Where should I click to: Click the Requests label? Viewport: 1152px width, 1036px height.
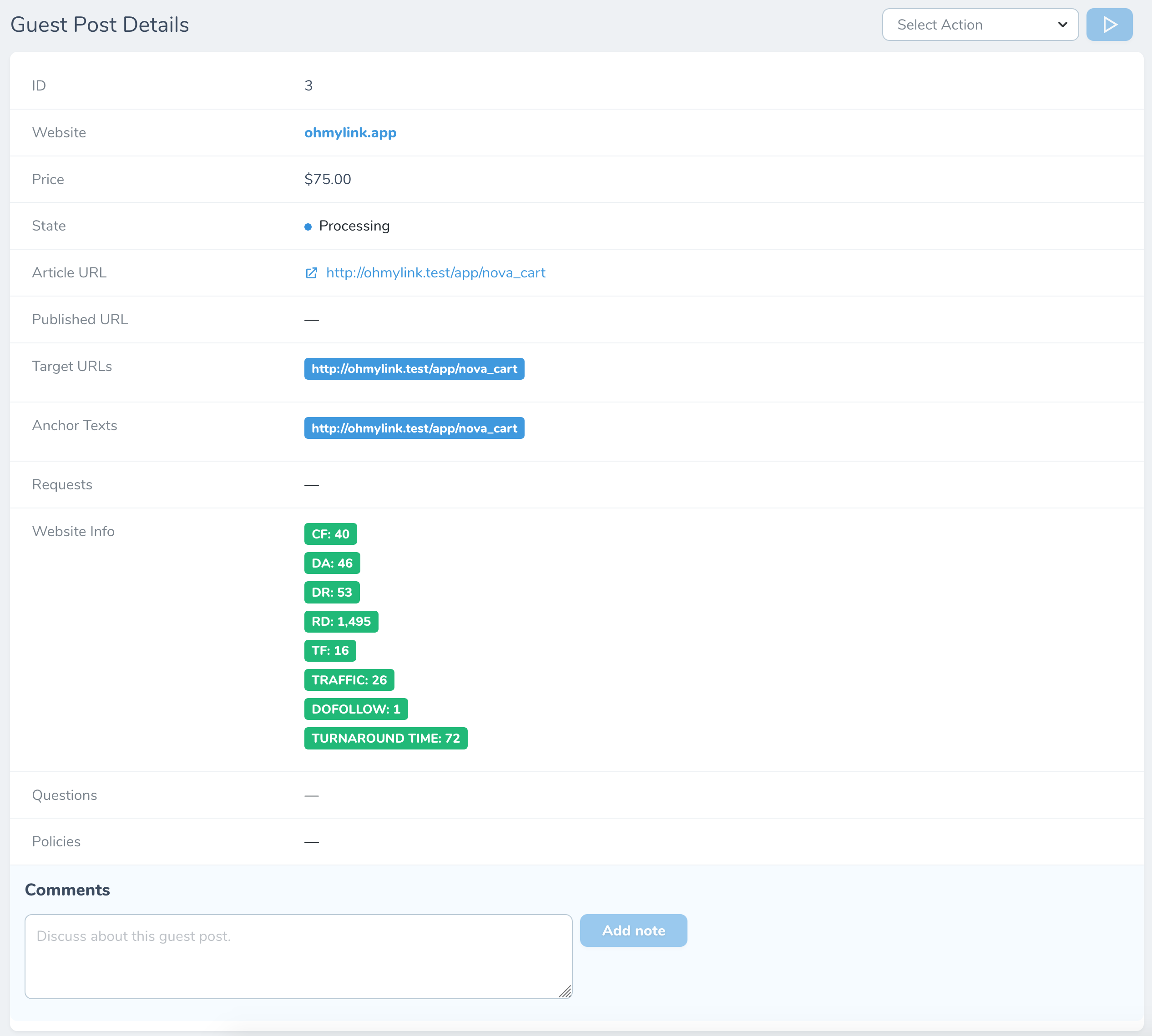62,484
